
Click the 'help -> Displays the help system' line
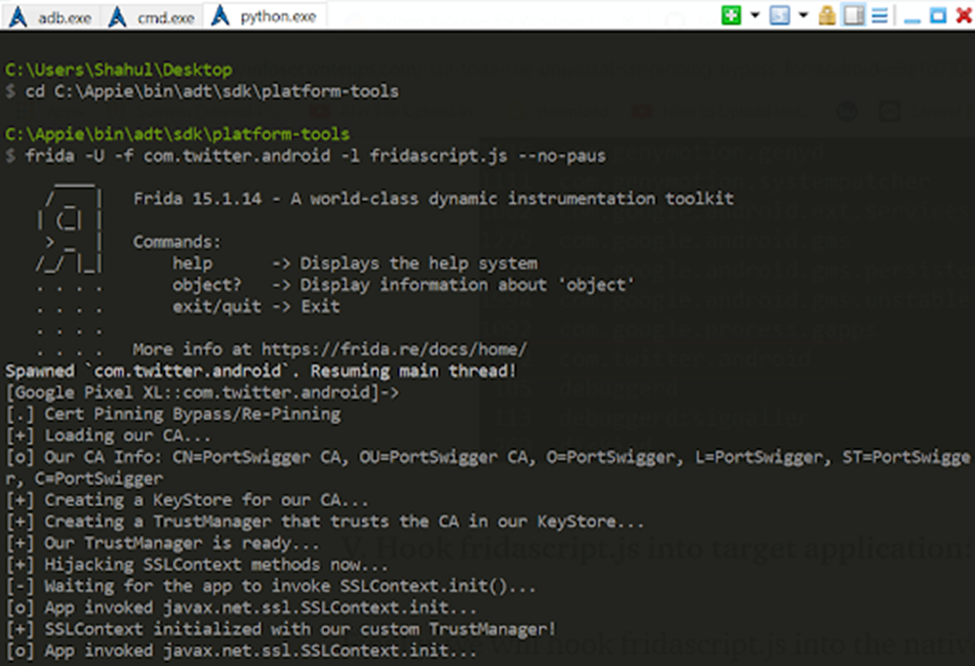coord(354,263)
